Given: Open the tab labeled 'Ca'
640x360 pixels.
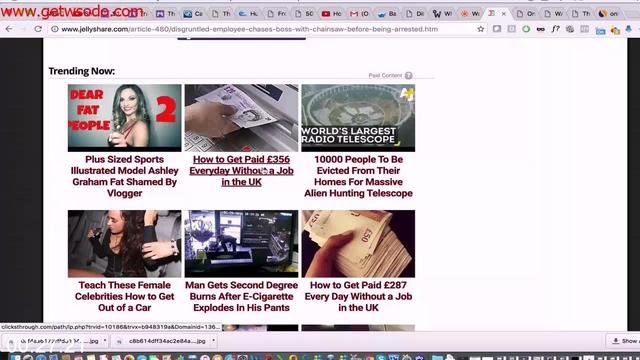Looking at the screenshot, I should [x=193, y=13].
